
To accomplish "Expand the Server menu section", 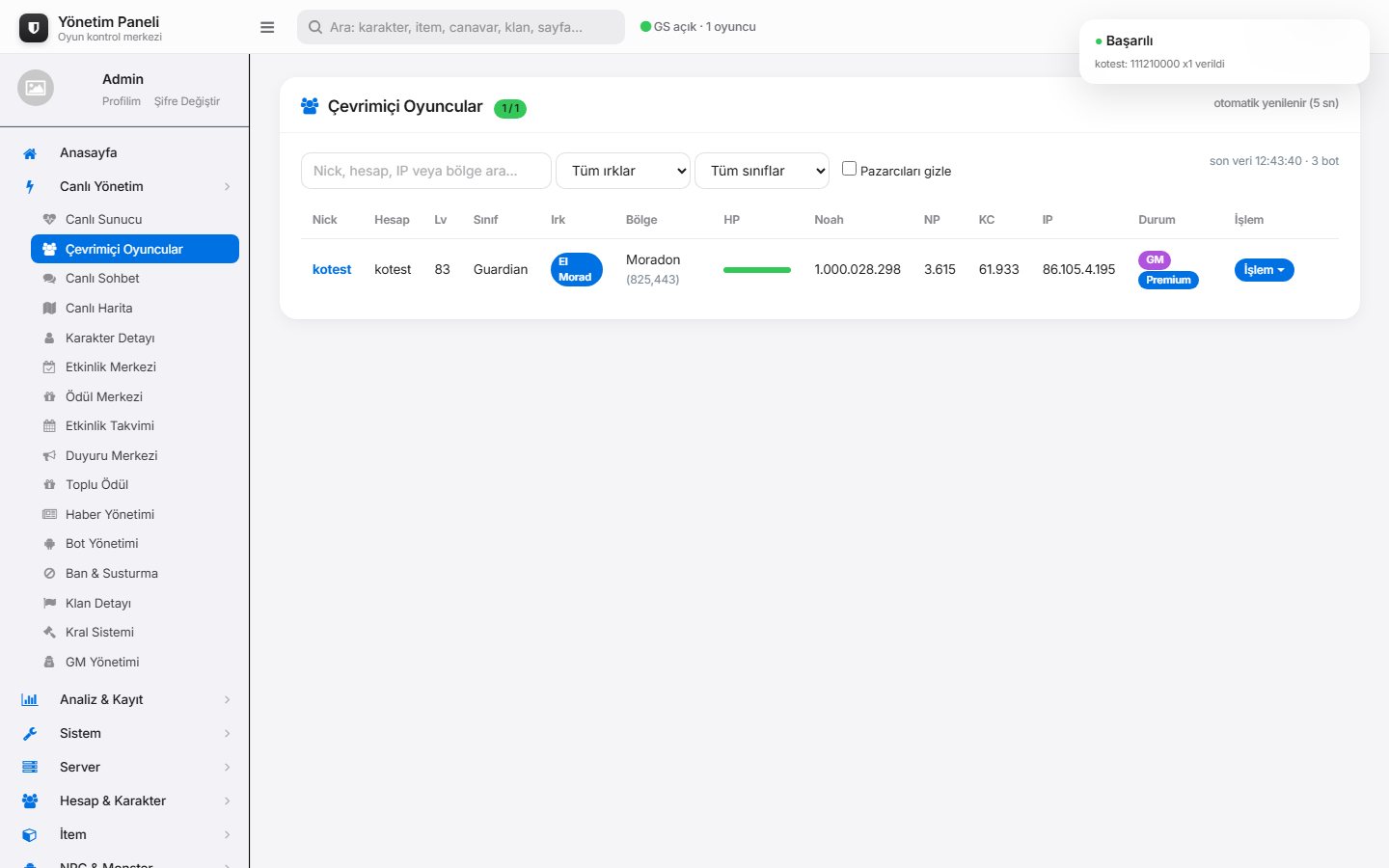I will pyautogui.click(x=124, y=768).
